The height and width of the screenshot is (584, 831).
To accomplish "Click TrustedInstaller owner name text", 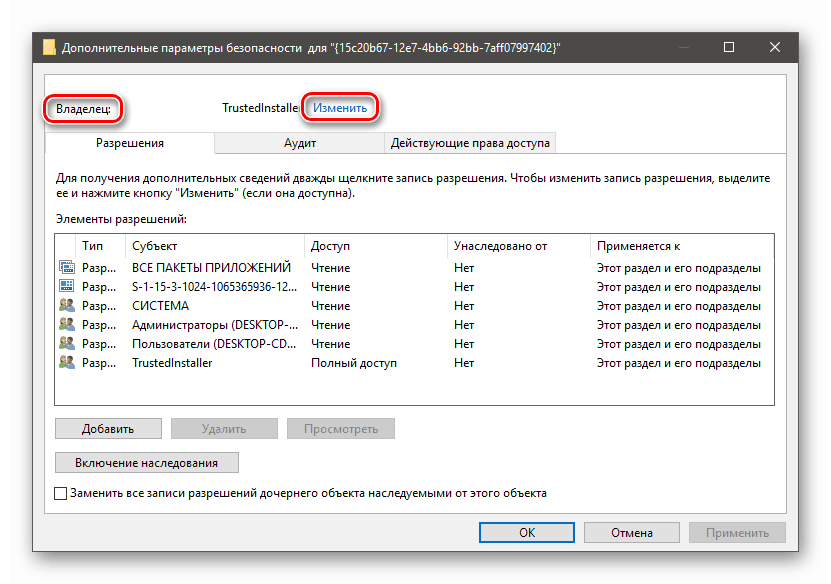I will tap(260, 108).
